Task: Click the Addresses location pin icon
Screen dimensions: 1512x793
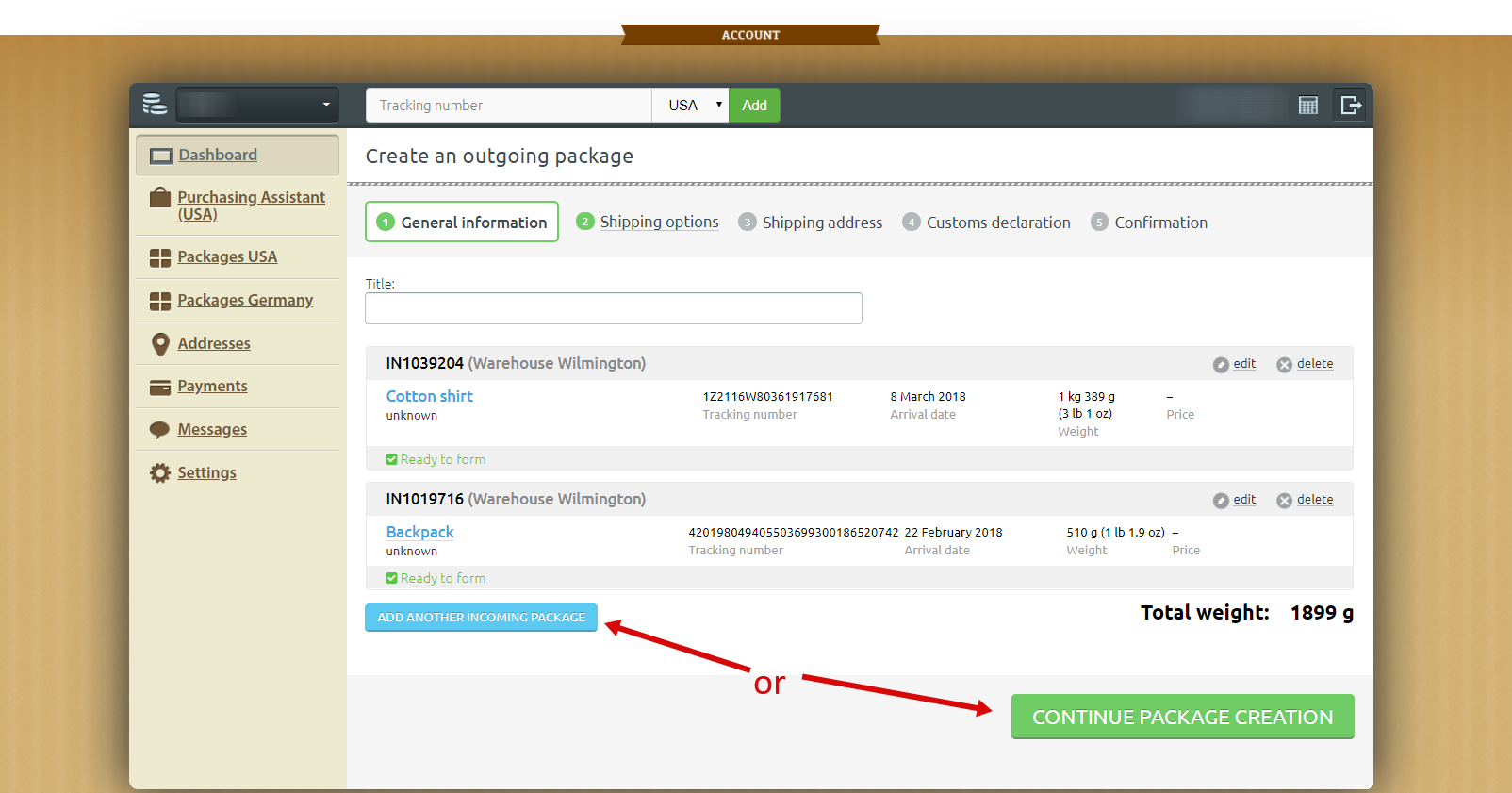Action: point(160,344)
